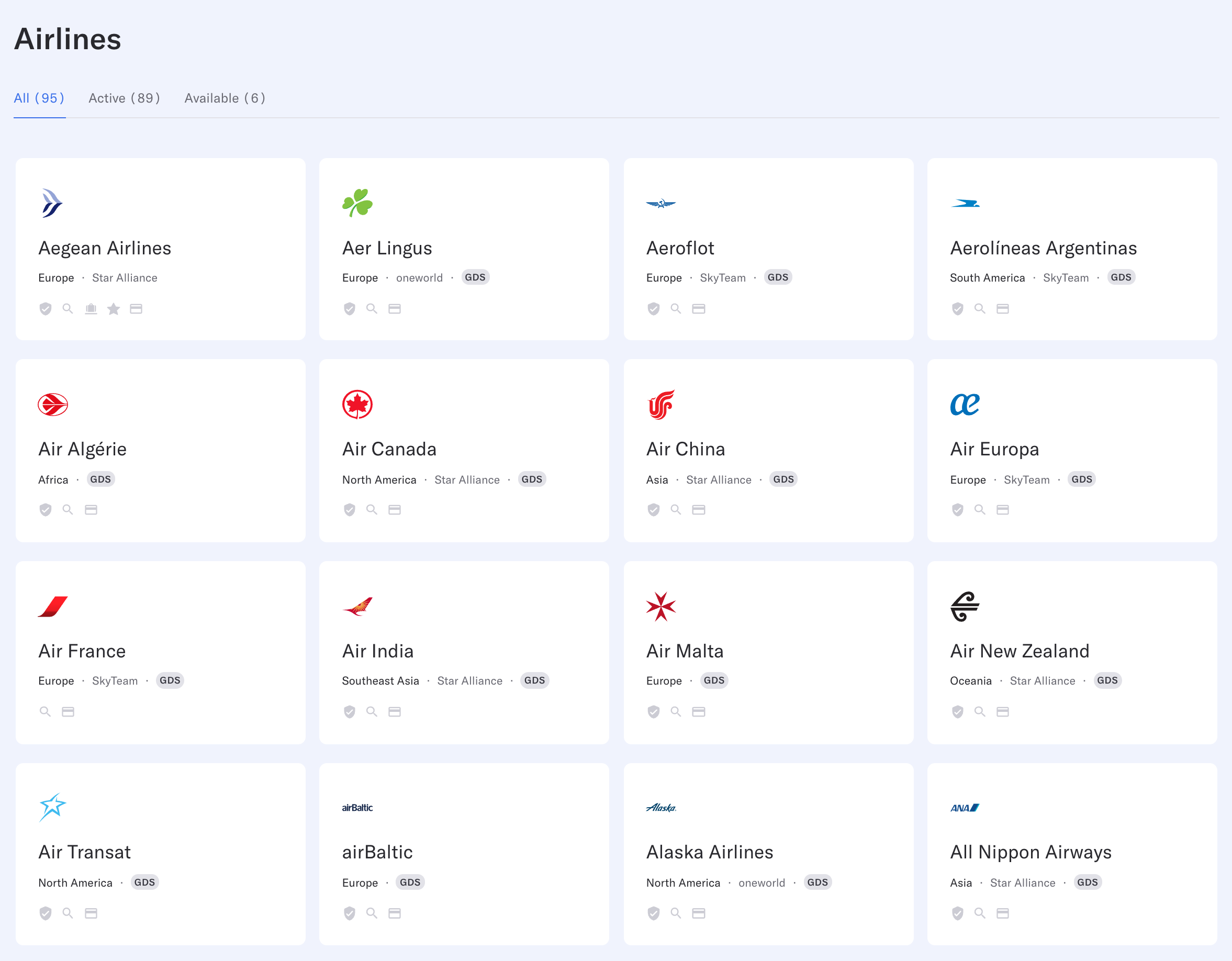Click the payment card icon on Alaska Airlines
1232x961 pixels.
point(698,913)
